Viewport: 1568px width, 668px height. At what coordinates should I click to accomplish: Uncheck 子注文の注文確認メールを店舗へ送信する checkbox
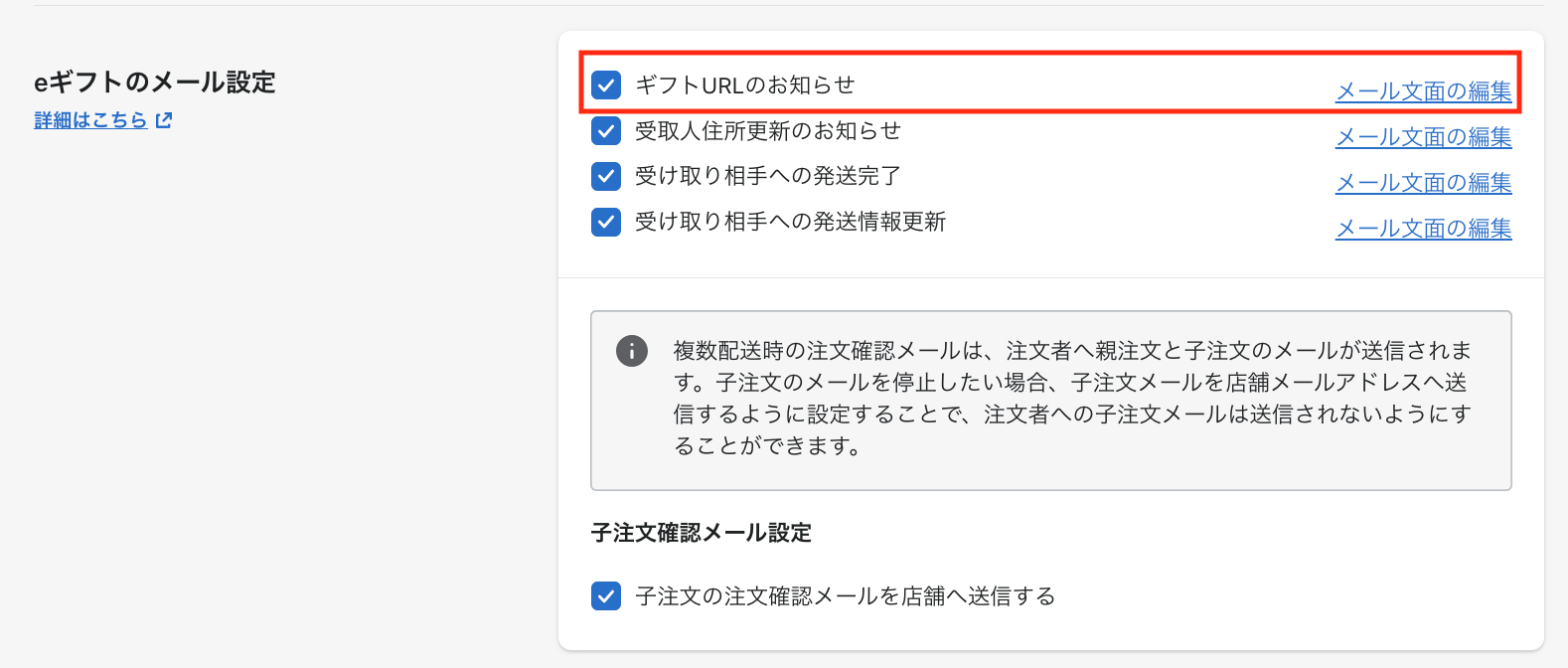(606, 596)
